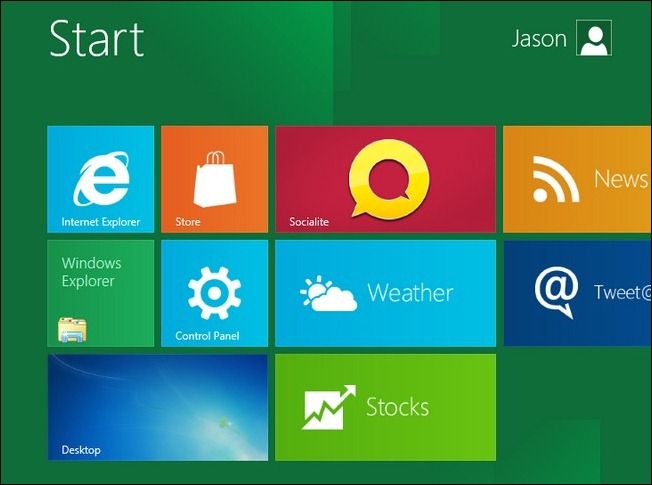The image size is (652, 485).
Task: Click the Weather sun and cloud icon
Action: click(x=328, y=293)
